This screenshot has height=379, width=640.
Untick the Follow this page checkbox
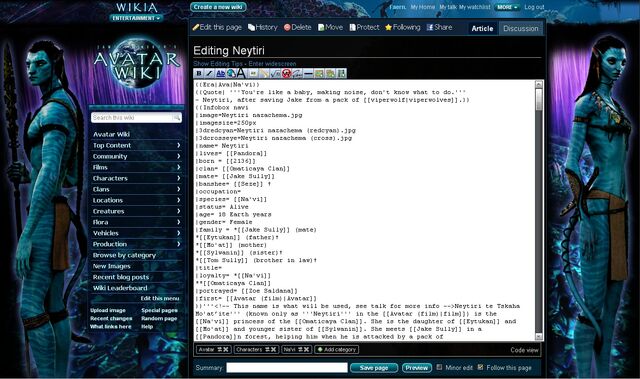click(x=480, y=367)
